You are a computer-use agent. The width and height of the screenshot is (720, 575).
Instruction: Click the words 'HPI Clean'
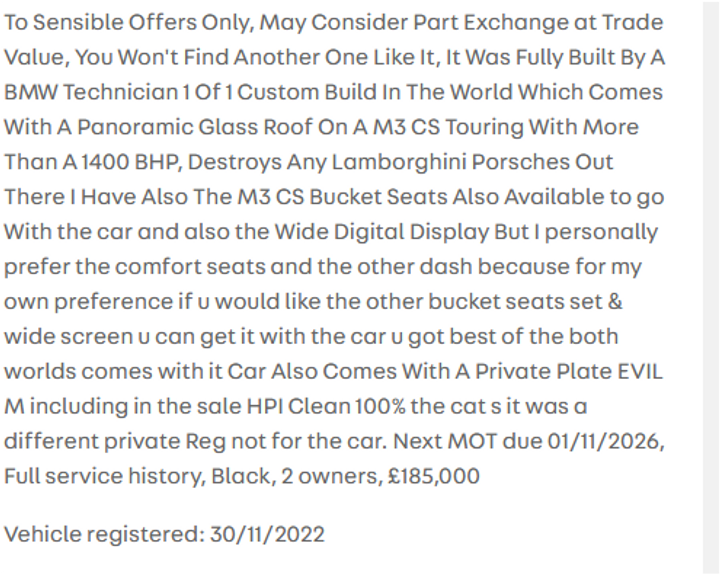coord(299,406)
